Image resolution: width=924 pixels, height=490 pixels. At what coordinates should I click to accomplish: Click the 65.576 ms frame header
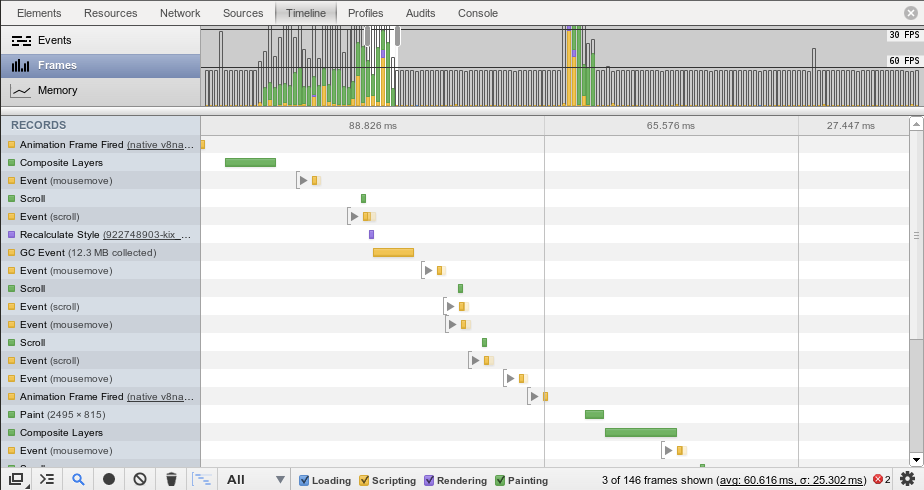pos(671,125)
